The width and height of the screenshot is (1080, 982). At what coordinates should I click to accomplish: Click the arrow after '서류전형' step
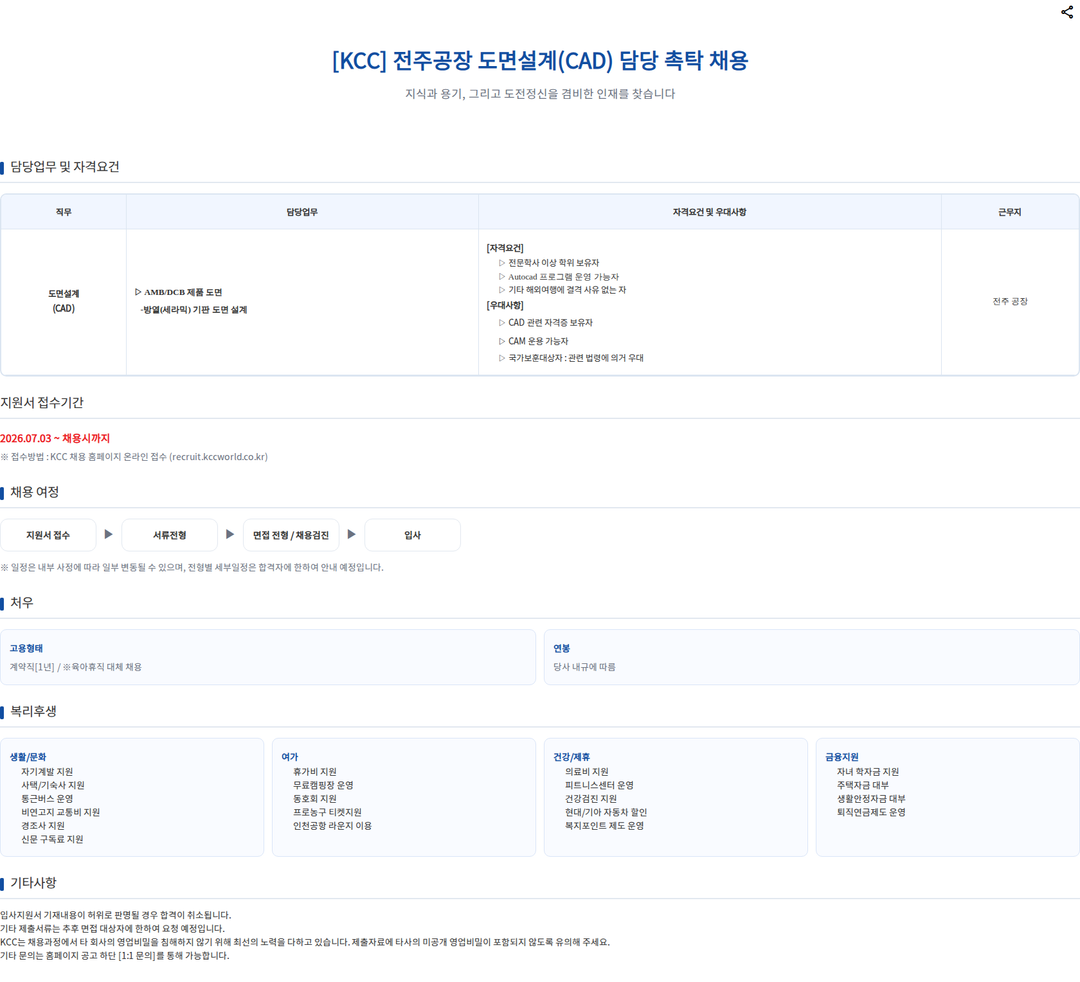pos(230,534)
